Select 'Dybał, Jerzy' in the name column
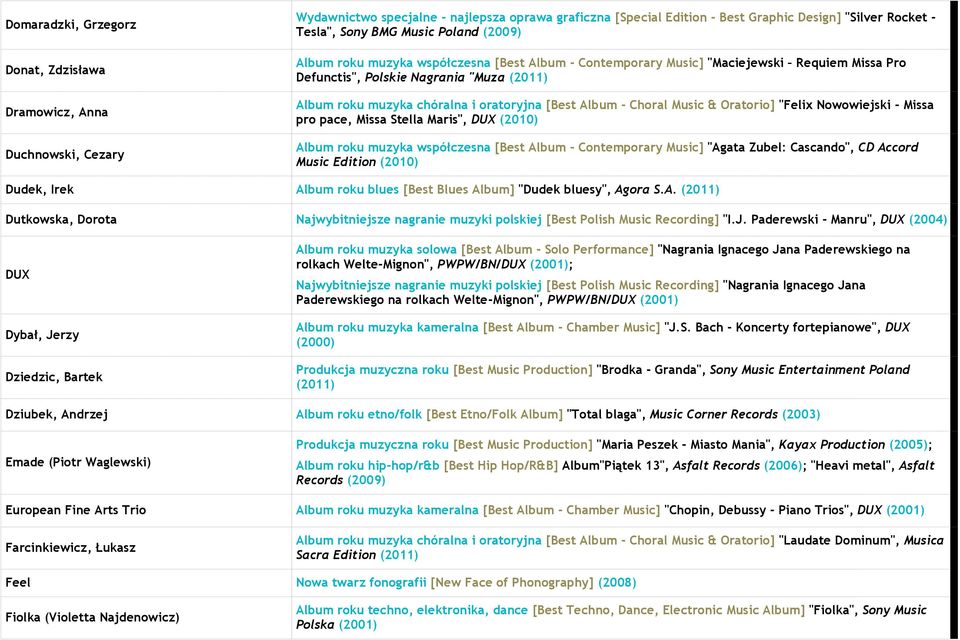Screen dimensions: 960x640 146,334
